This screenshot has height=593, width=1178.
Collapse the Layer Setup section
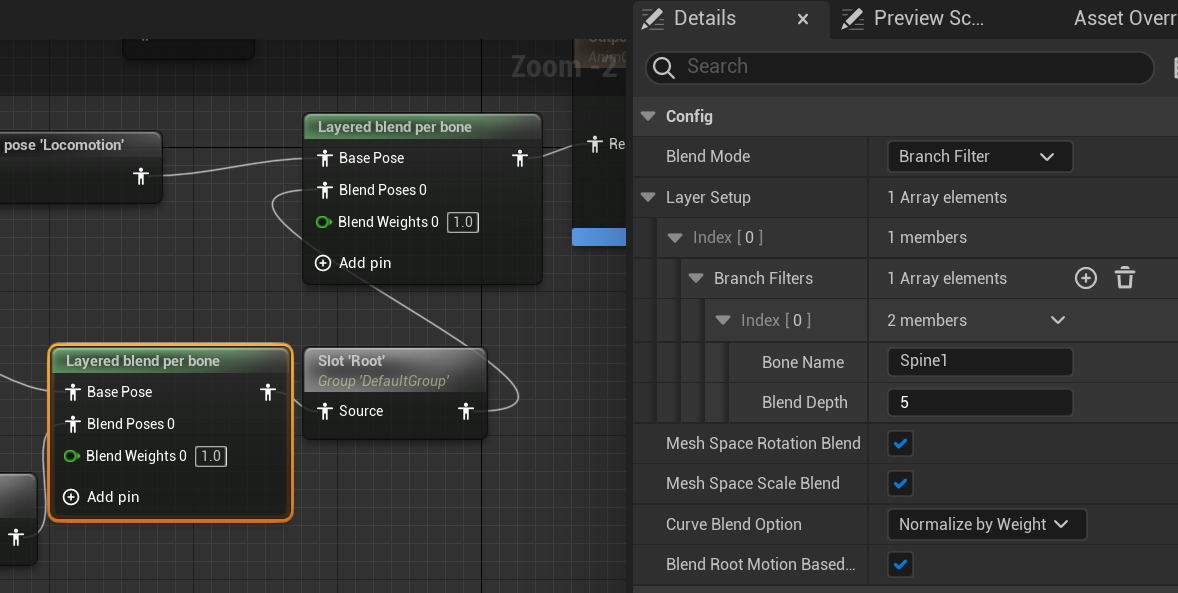647,197
